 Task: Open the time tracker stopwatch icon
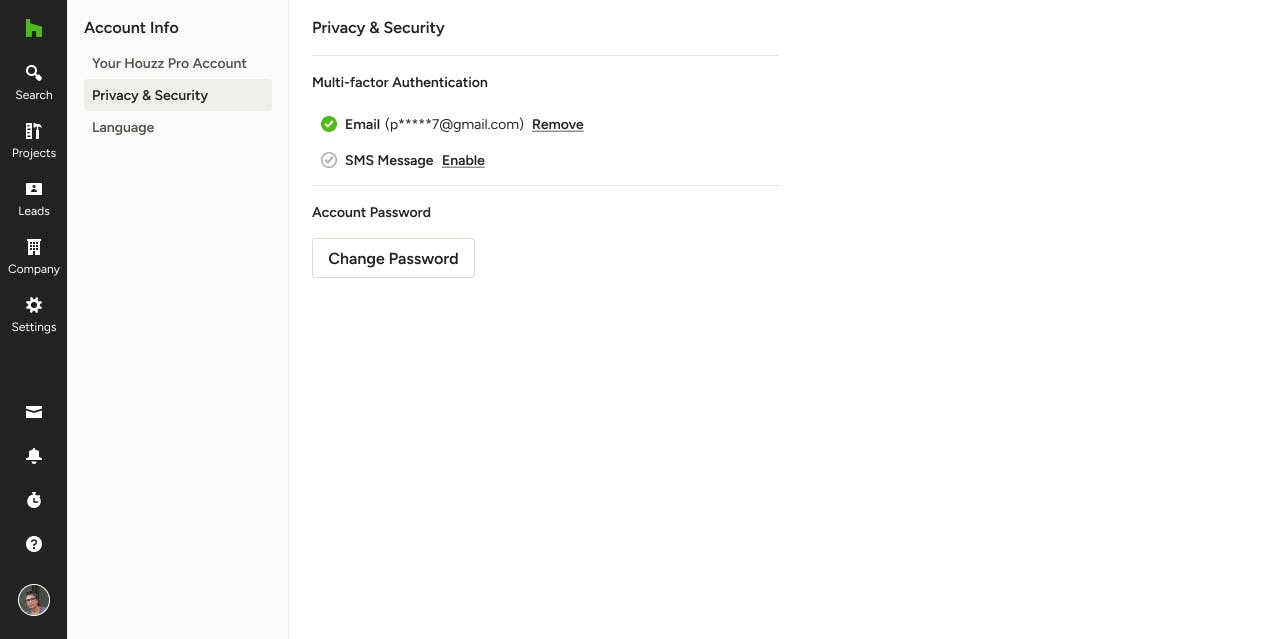pos(34,500)
